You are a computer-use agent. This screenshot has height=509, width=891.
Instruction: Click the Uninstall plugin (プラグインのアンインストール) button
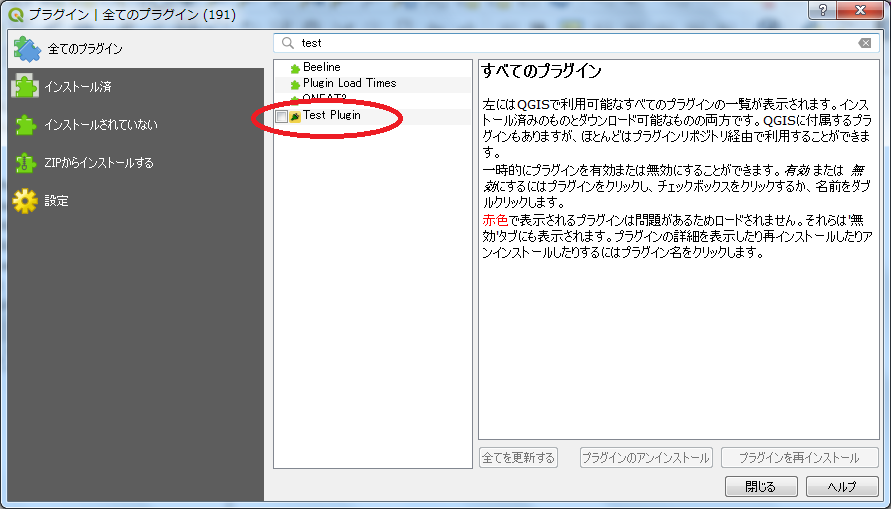[x=646, y=457]
